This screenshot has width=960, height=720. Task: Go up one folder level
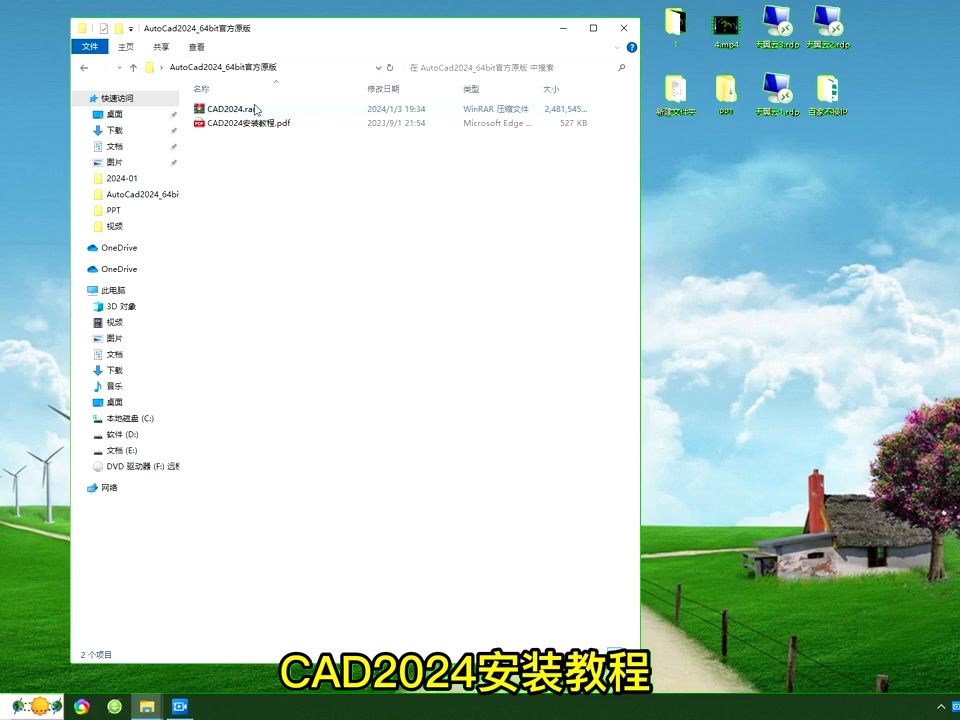133,67
